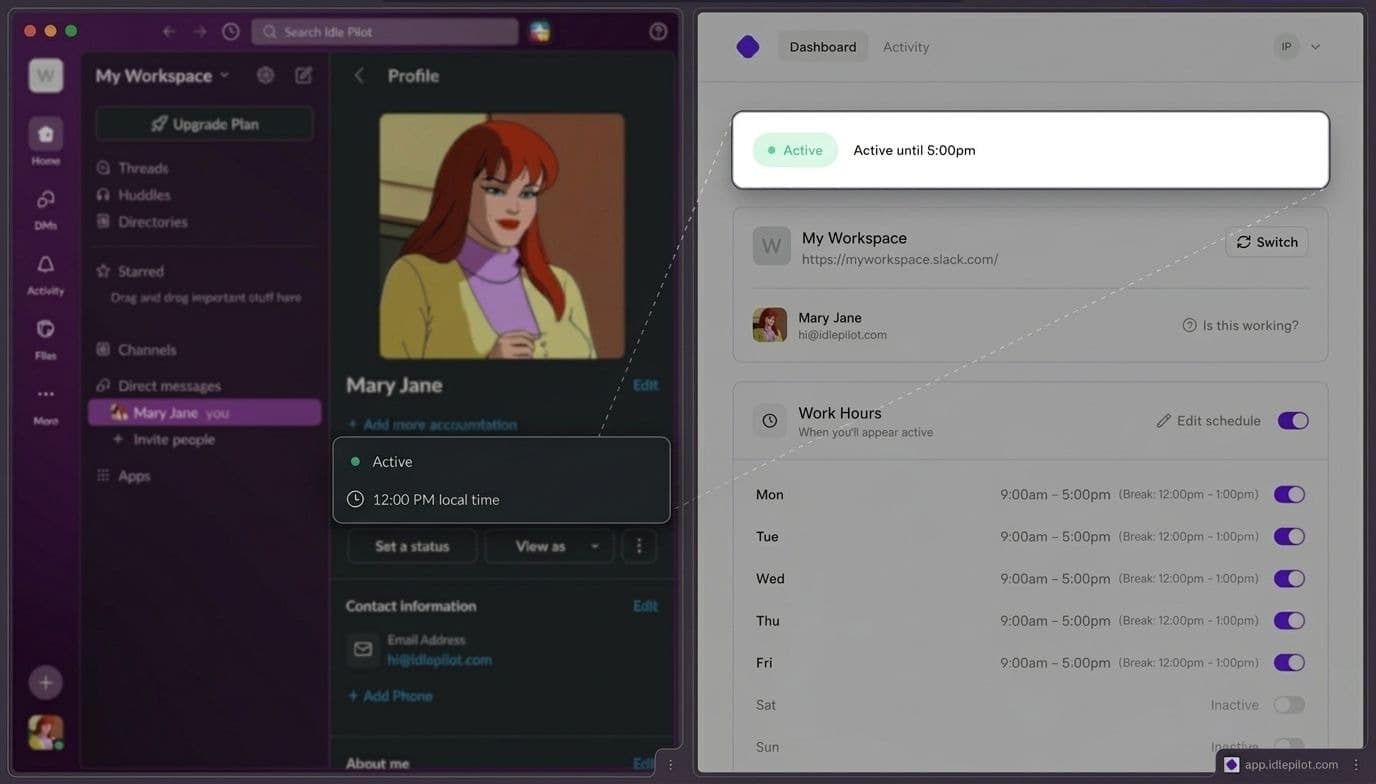Disable the Work Hours master toggle
Viewport: 1376px width, 784px height.
(1293, 420)
